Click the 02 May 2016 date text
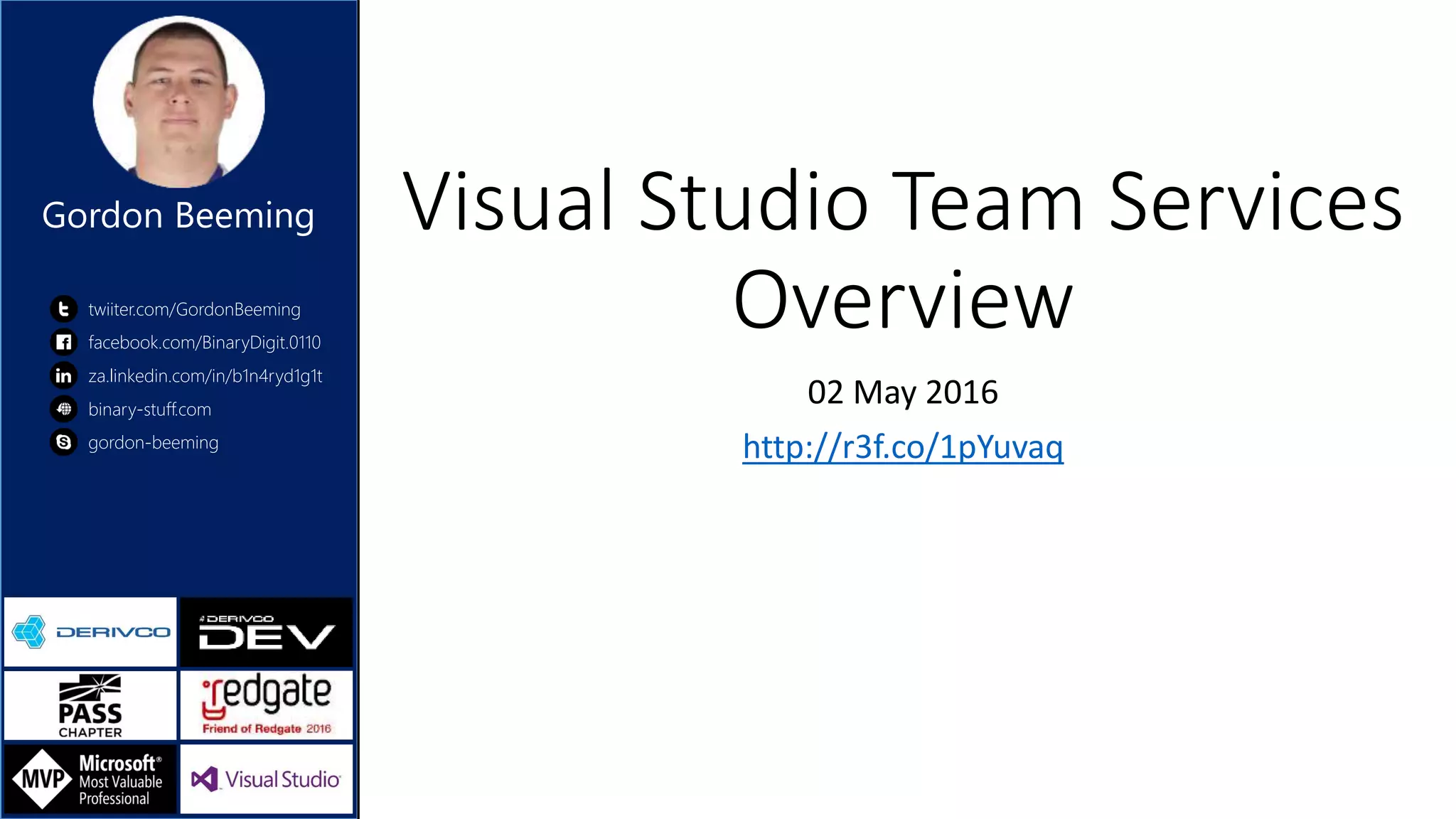This screenshot has height=819, width=1456. pyautogui.click(x=902, y=392)
